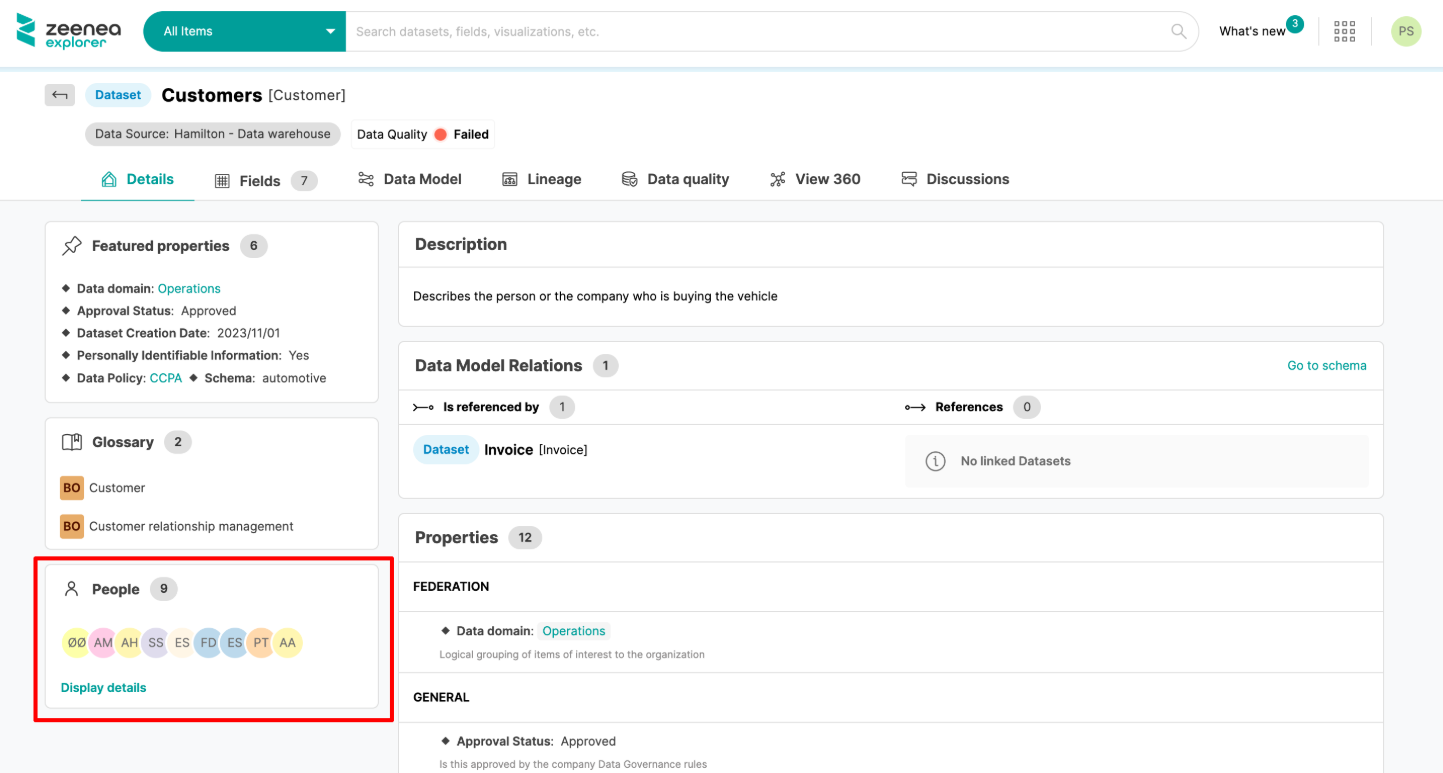Click the FD person avatar
Screen dimensions: 1443x773
(208, 643)
